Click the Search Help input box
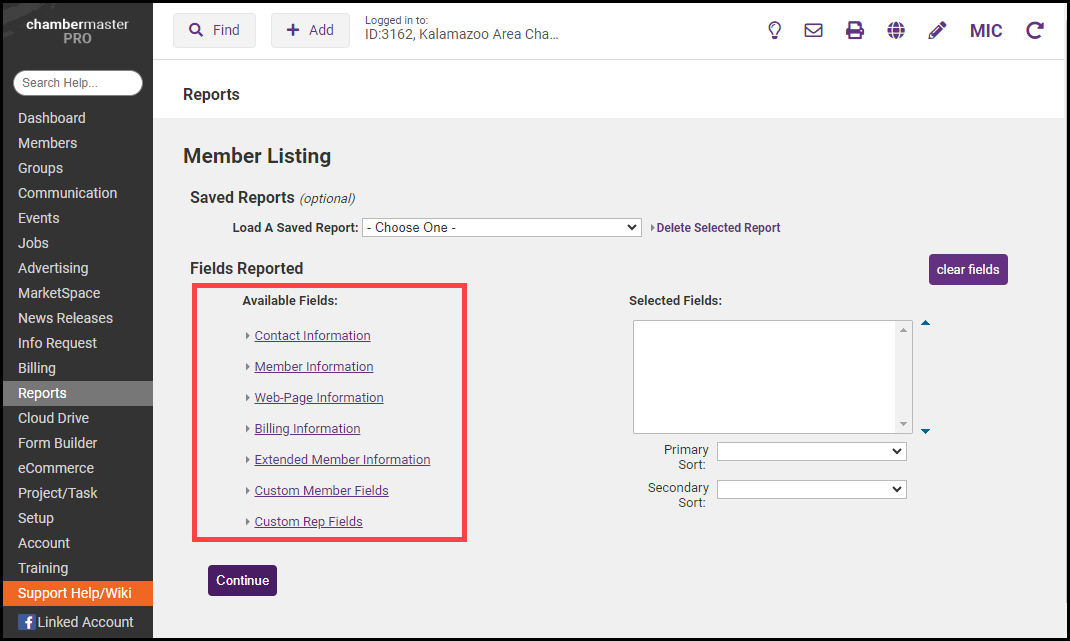The image size is (1070, 641). pos(78,83)
